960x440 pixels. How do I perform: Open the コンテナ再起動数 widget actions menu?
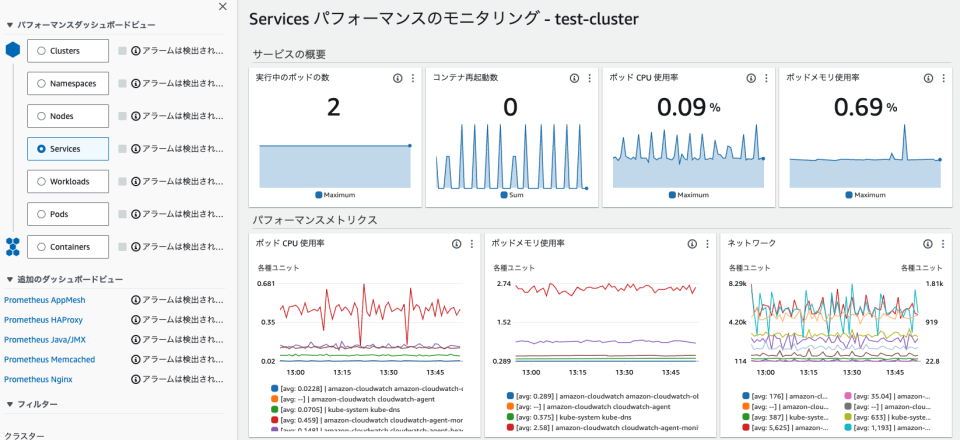[590, 78]
